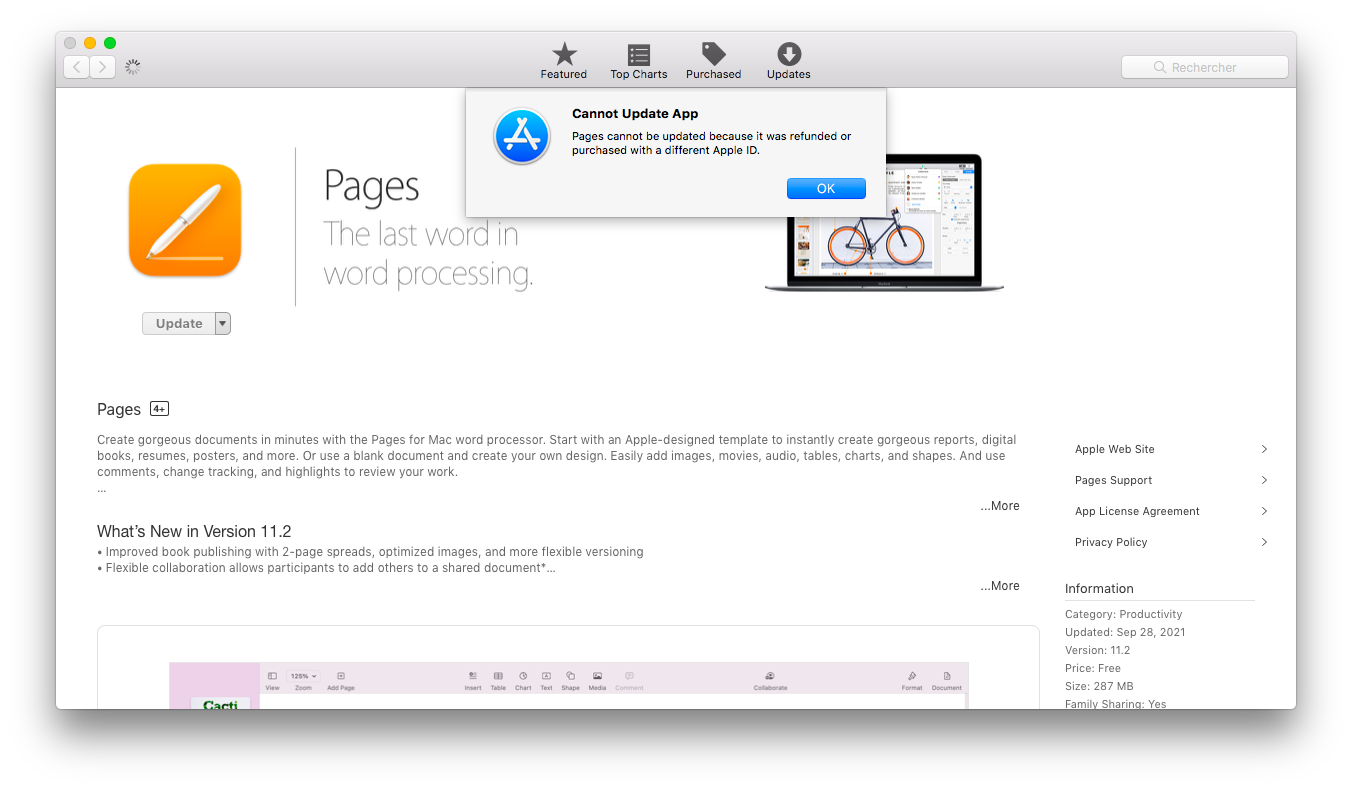Click the Rechercher search field
1352x789 pixels.
tap(1204, 67)
